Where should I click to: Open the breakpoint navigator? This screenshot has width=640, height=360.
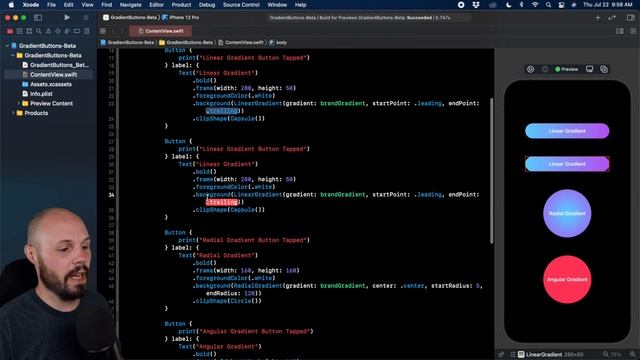tap(77, 31)
